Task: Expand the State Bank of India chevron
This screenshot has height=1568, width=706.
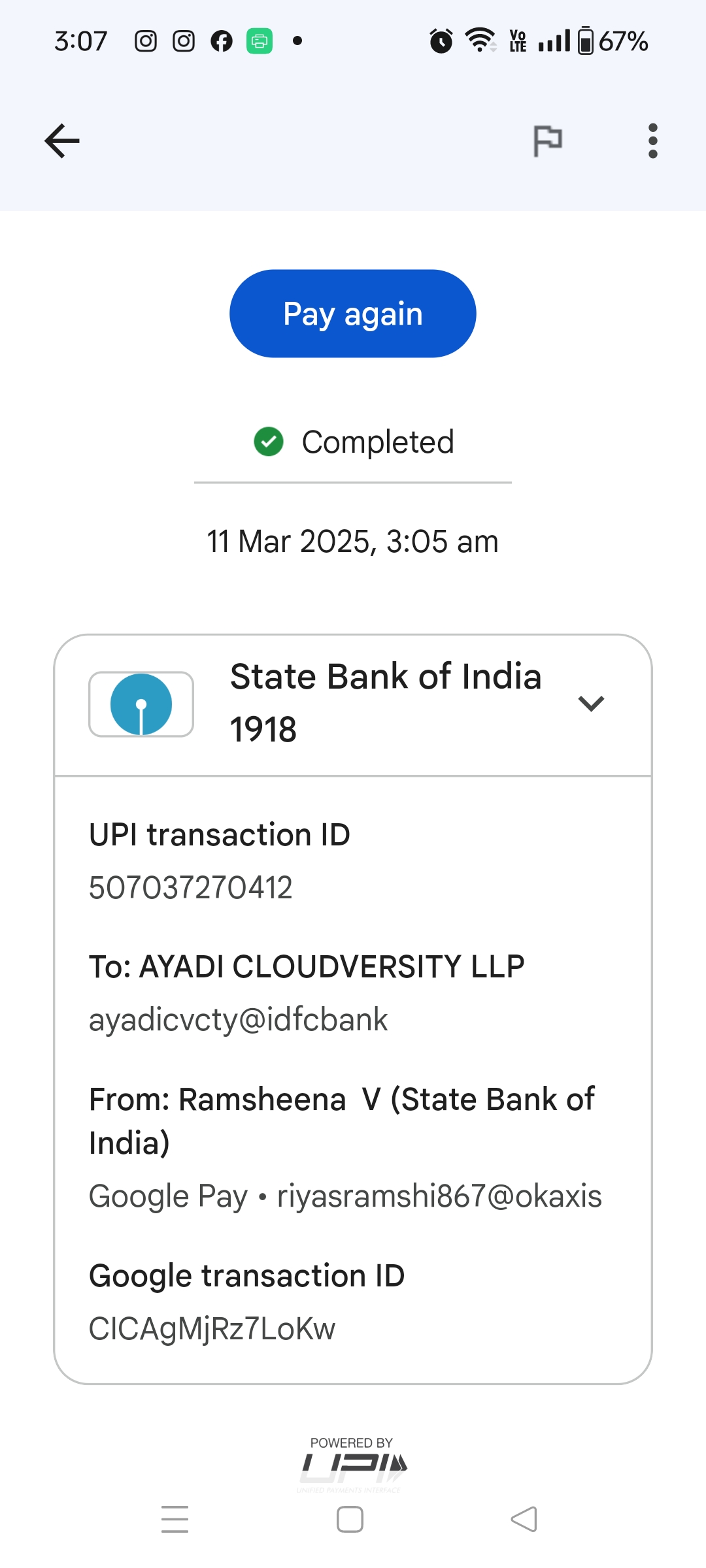Action: 591,704
